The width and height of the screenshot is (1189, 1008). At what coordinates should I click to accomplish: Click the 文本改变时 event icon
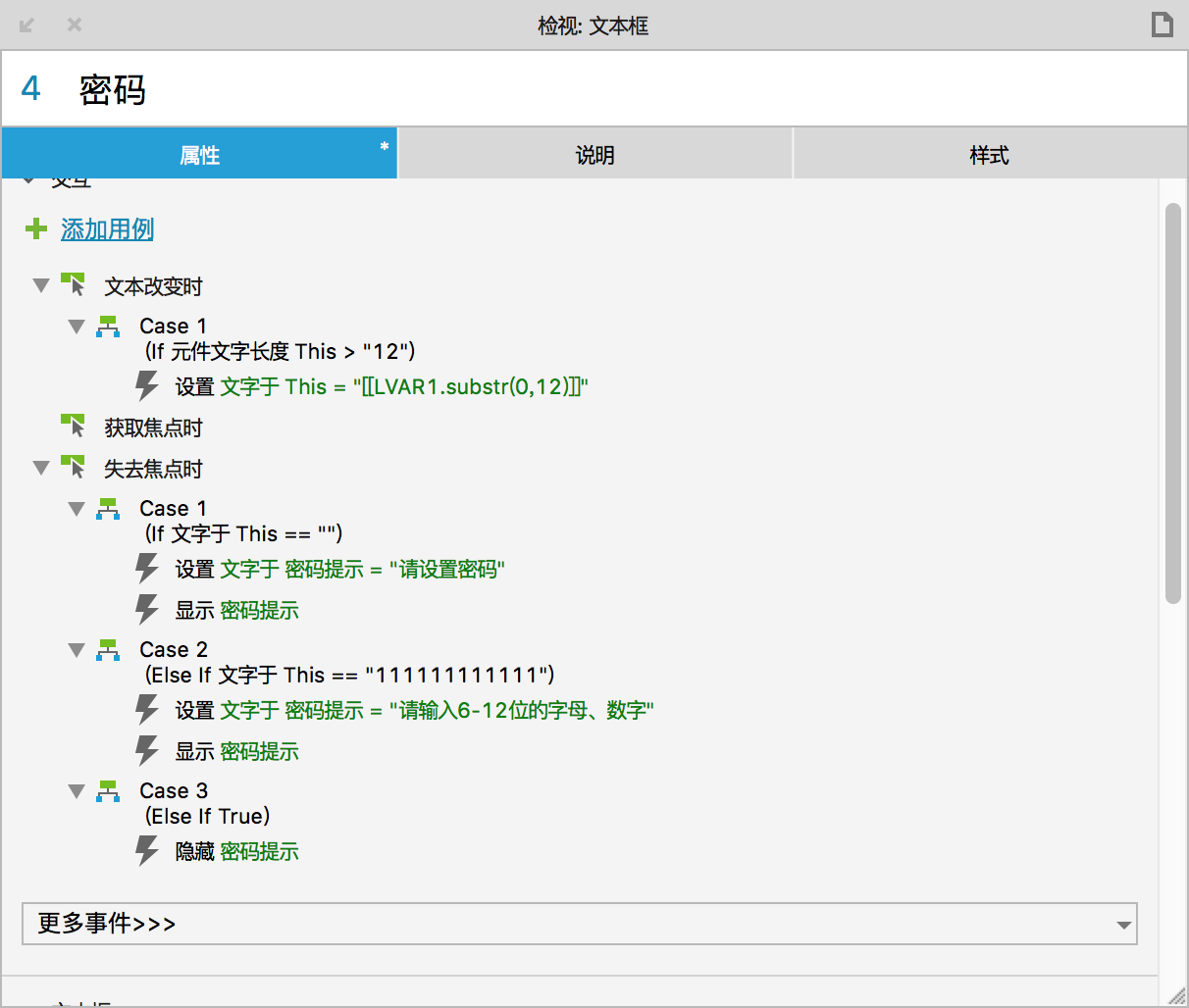[x=74, y=285]
